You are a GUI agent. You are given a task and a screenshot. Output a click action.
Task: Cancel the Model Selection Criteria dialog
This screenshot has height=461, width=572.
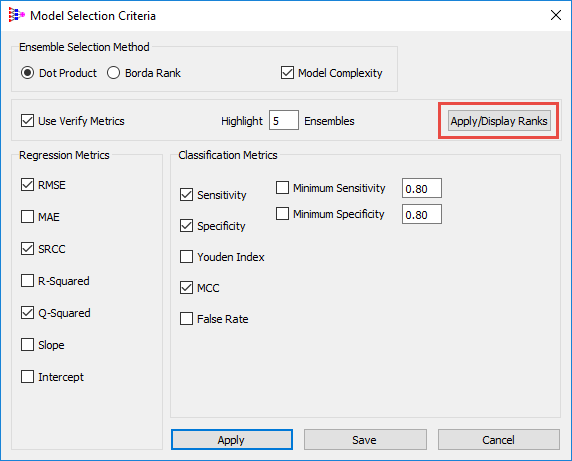point(499,440)
